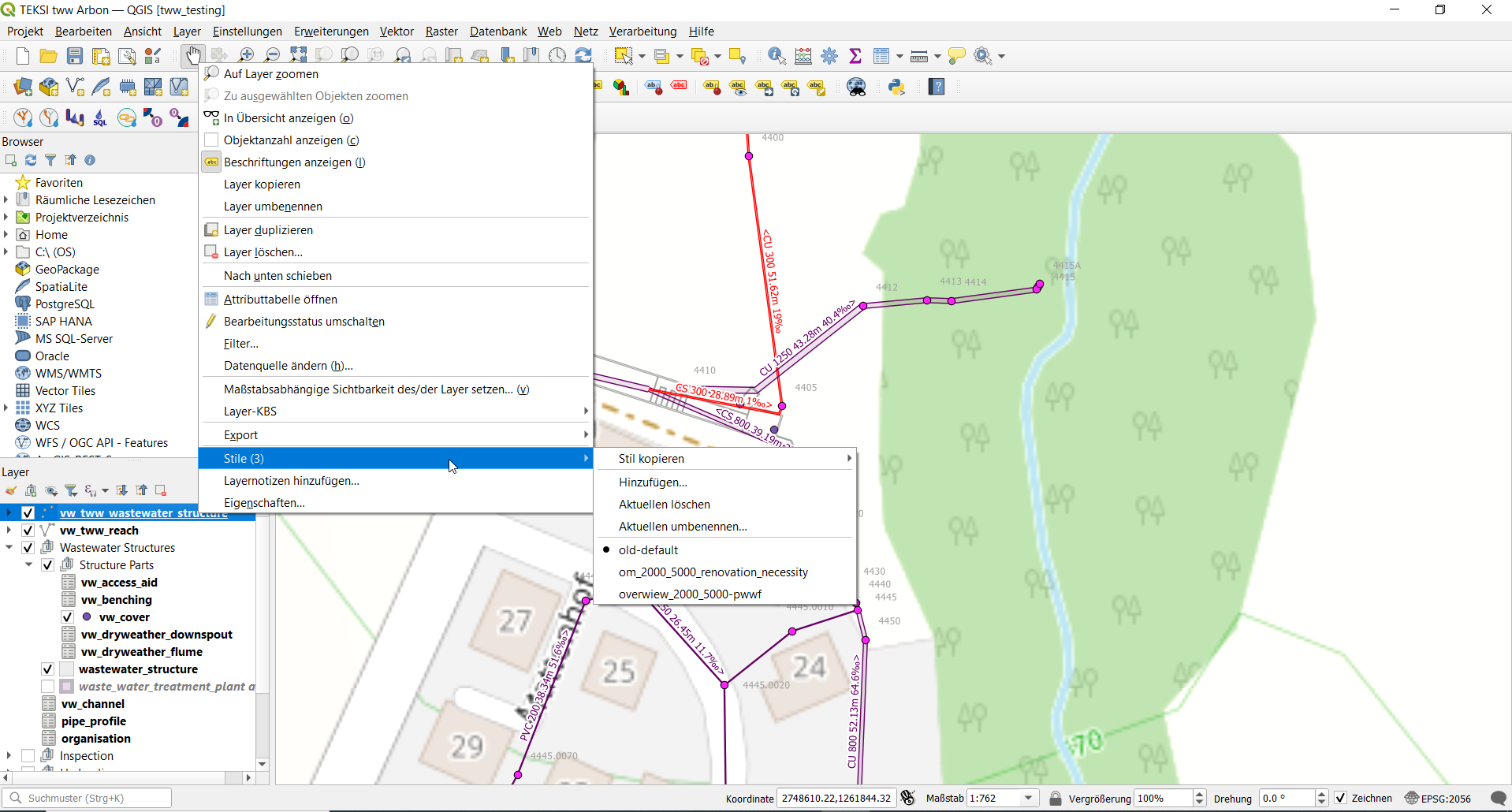Toggle visibility of vw_tww_wastewater_structure layer
Image resolution: width=1512 pixels, height=812 pixels.
[28, 513]
